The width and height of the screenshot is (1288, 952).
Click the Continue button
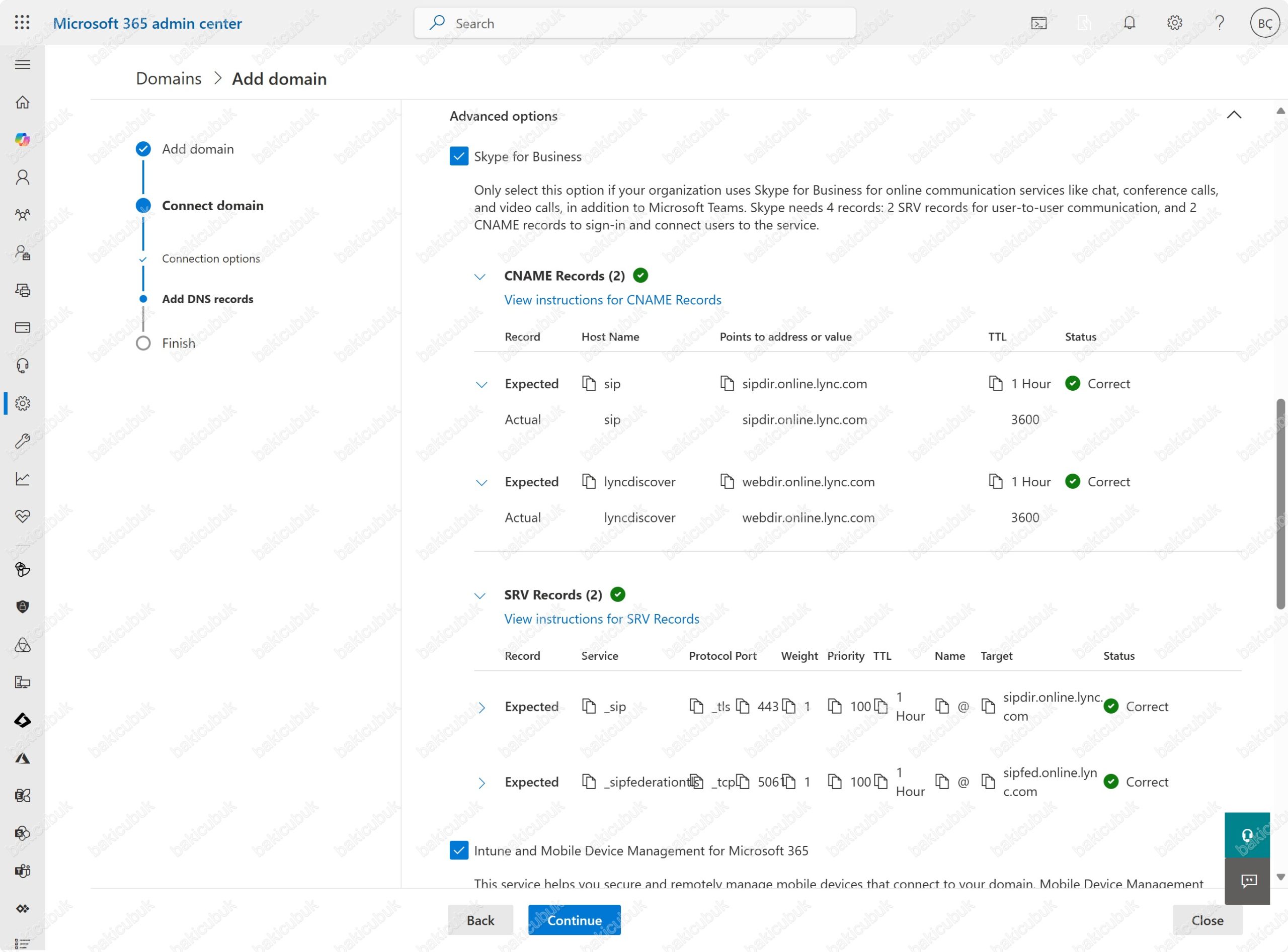(574, 920)
